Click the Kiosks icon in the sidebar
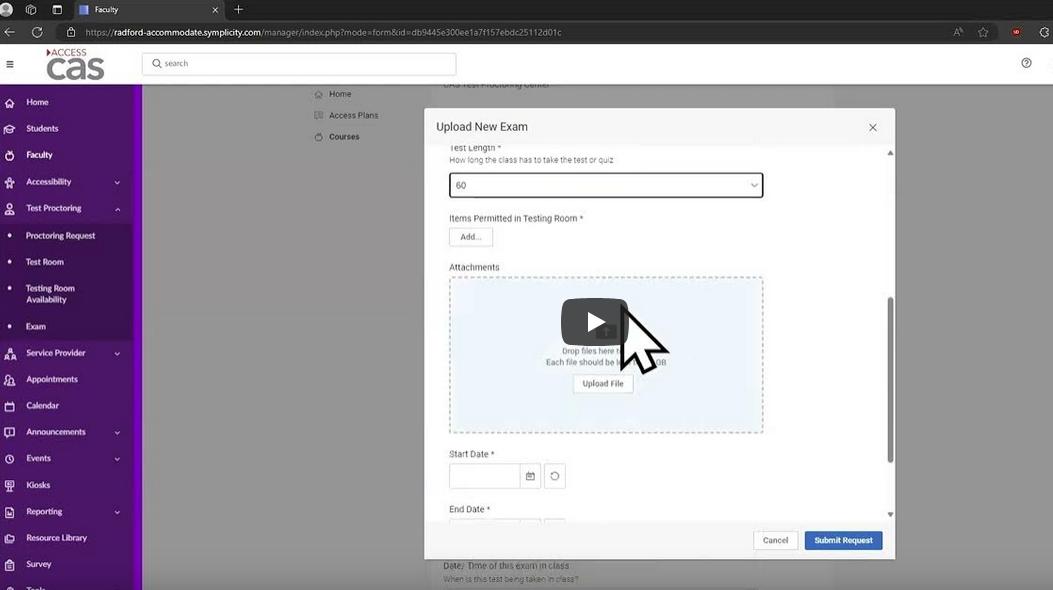 (9, 485)
